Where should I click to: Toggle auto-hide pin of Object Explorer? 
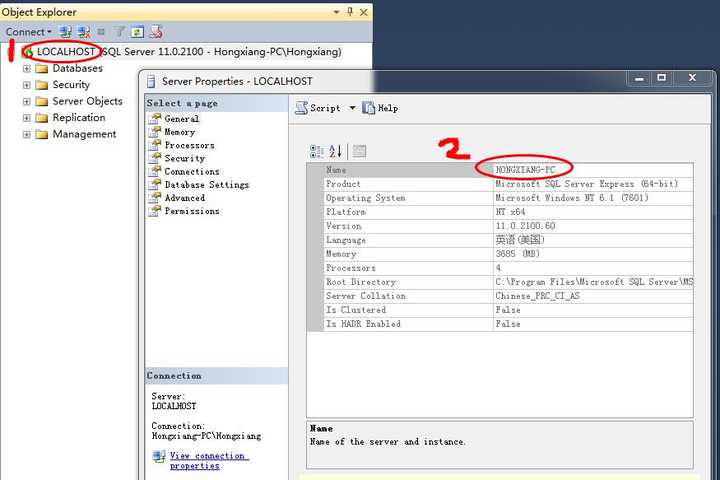(350, 12)
